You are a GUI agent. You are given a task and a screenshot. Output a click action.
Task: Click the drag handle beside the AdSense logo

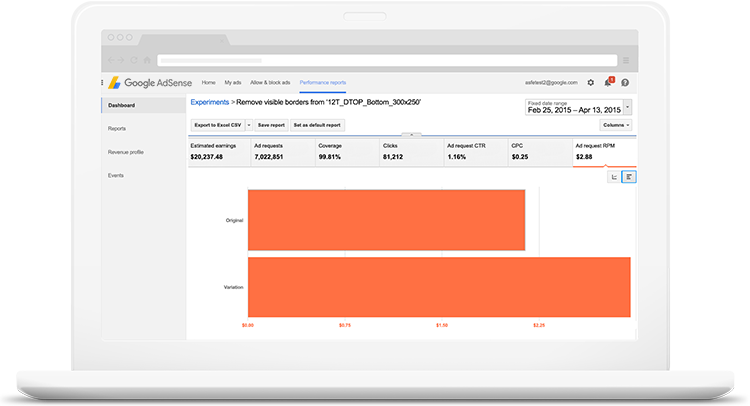pyautogui.click(x=102, y=83)
